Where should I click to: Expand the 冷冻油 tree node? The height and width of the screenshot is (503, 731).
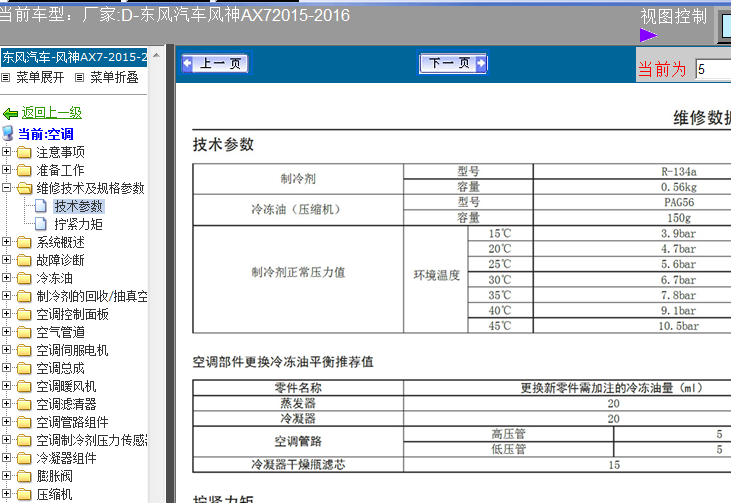[7, 278]
